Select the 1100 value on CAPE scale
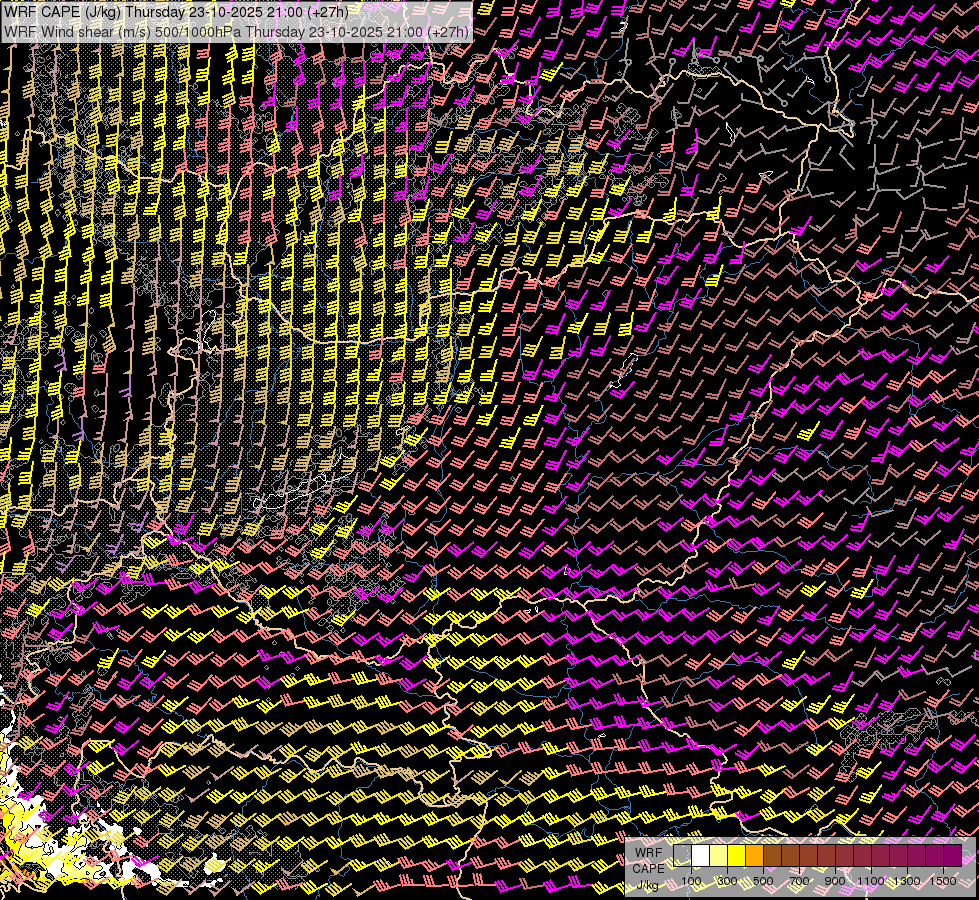 click(871, 880)
